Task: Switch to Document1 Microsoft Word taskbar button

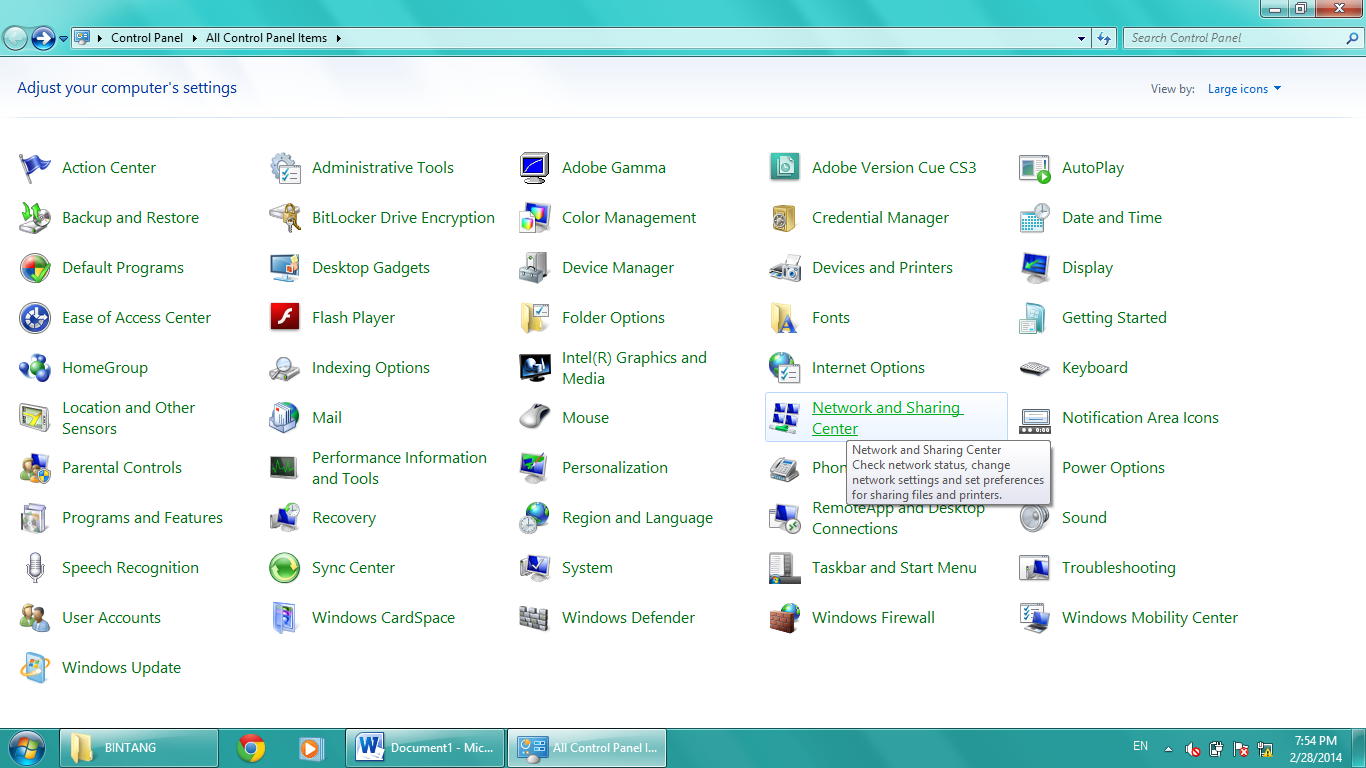Action: tap(425, 748)
